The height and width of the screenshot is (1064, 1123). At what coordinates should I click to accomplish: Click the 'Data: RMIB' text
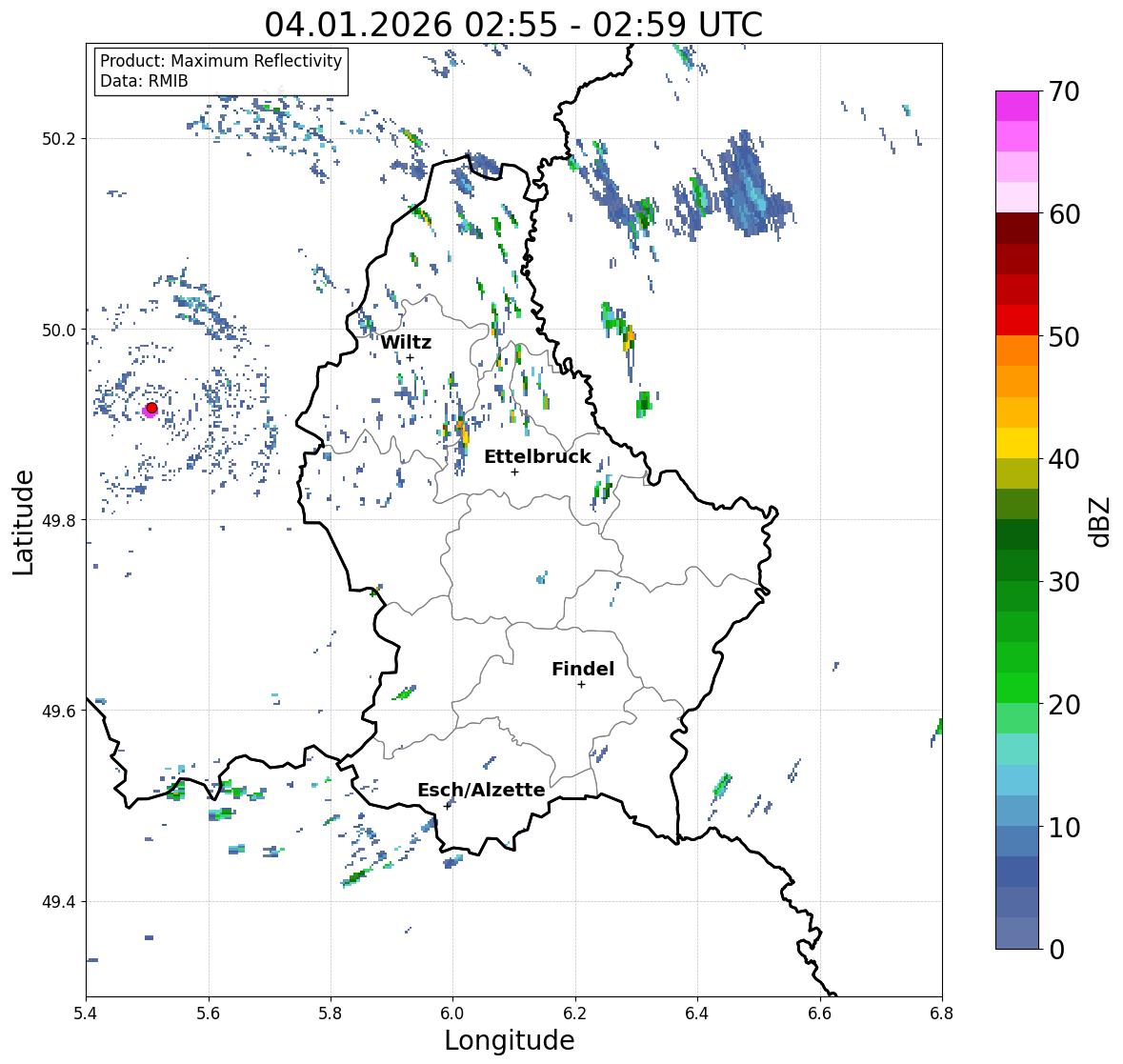[144, 81]
